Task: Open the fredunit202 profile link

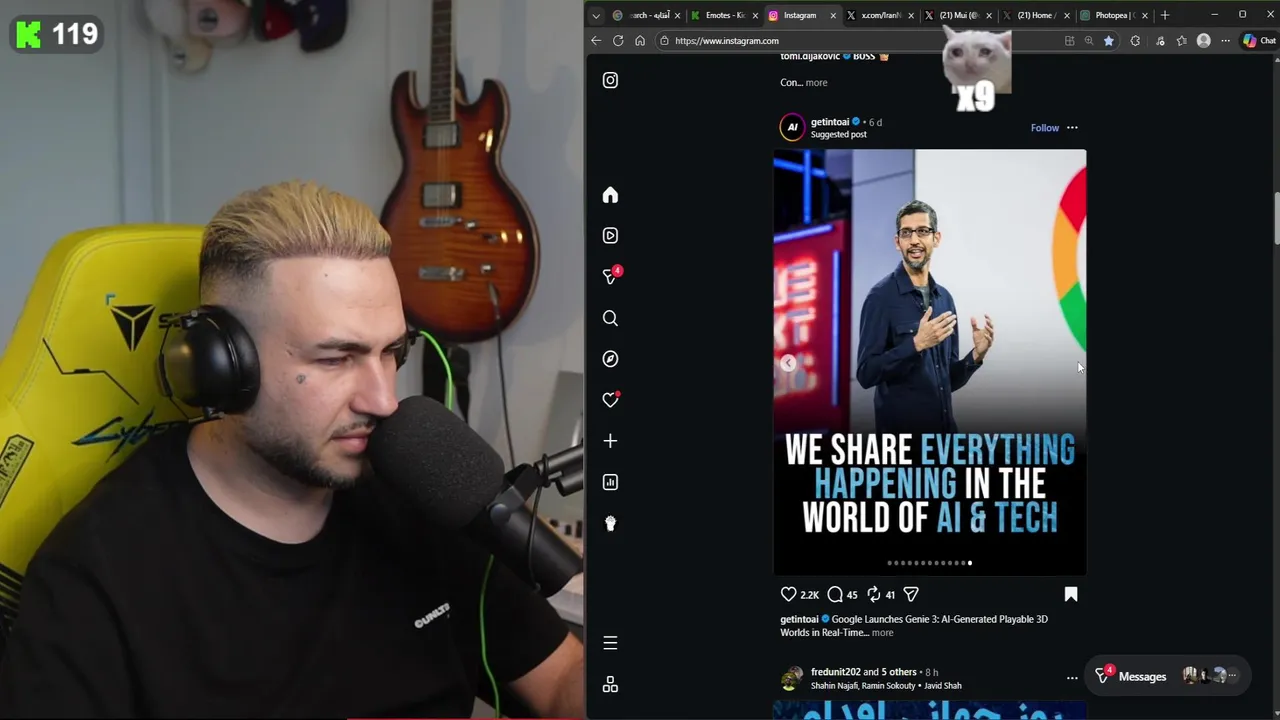Action: click(835, 672)
